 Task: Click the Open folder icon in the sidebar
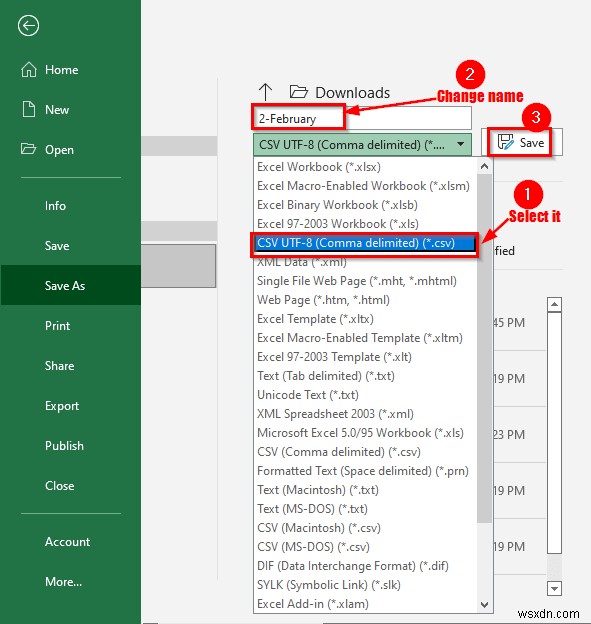point(28,149)
